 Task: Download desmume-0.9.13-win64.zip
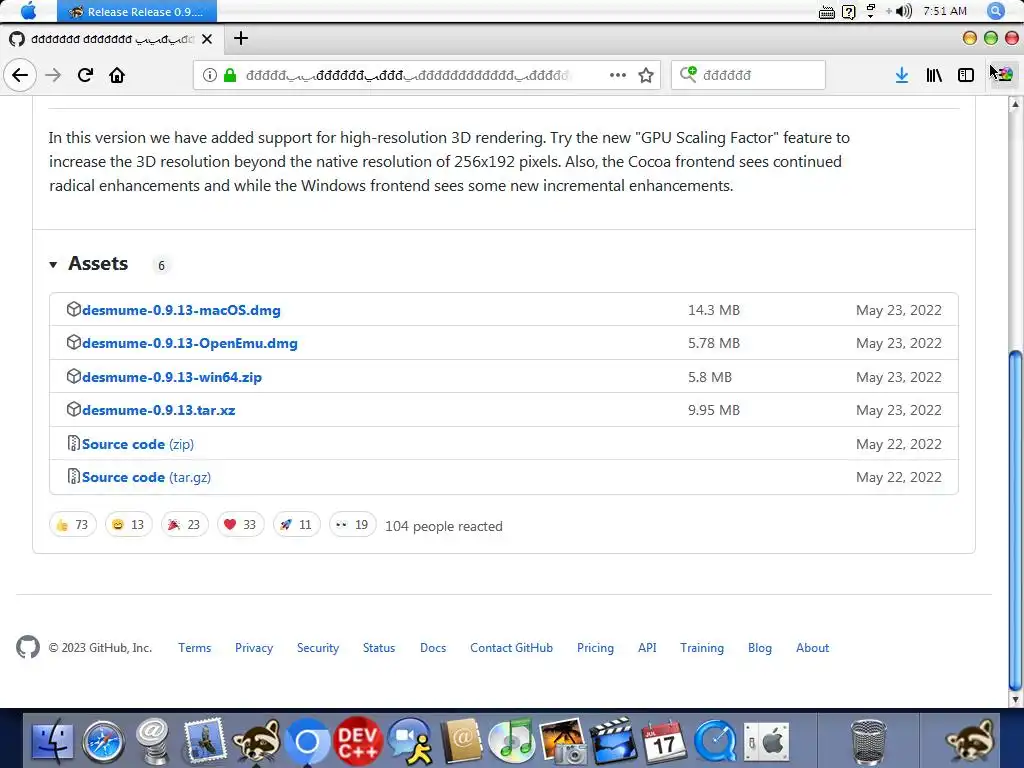coord(172,377)
